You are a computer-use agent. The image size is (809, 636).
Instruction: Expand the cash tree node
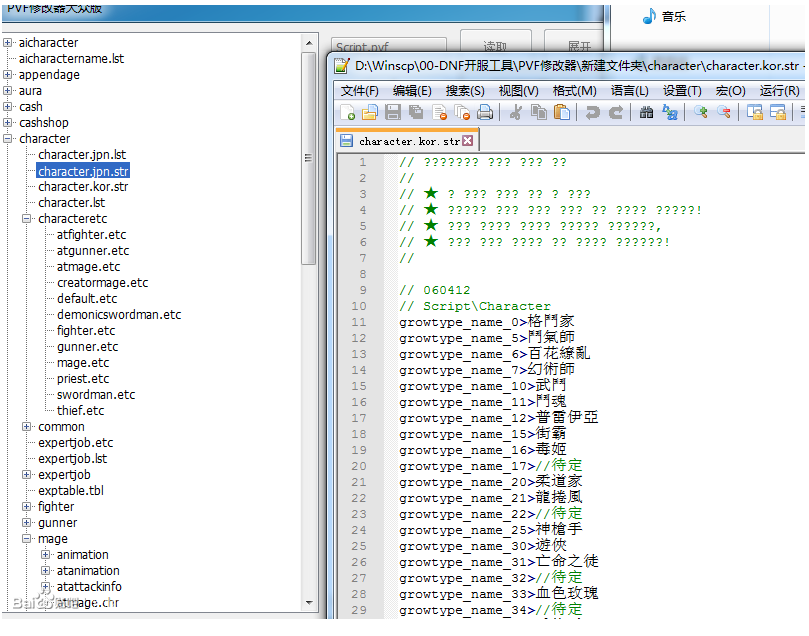coord(7,106)
